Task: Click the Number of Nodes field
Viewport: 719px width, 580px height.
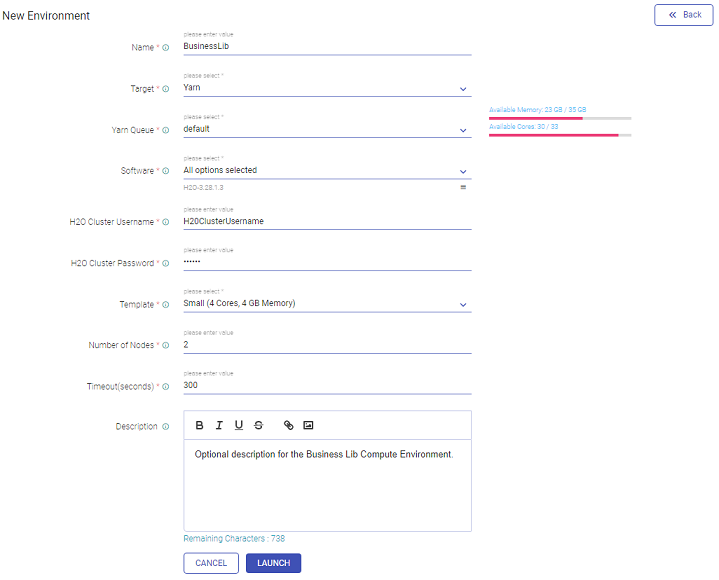Action: (x=327, y=345)
